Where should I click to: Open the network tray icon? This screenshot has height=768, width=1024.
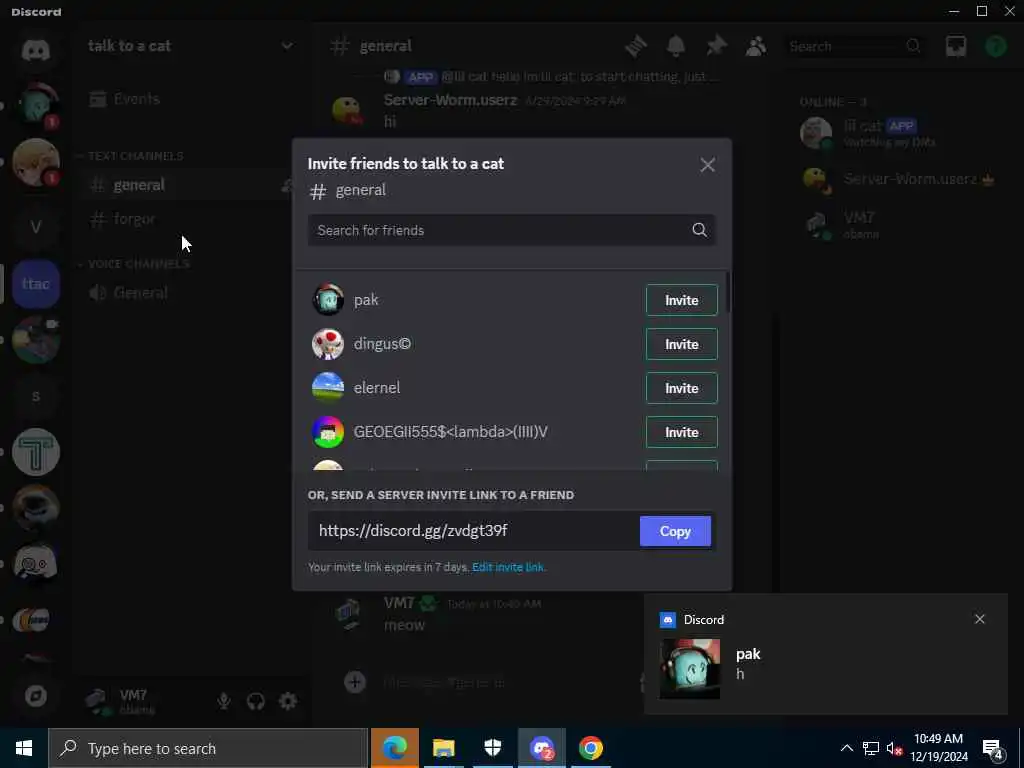point(871,748)
